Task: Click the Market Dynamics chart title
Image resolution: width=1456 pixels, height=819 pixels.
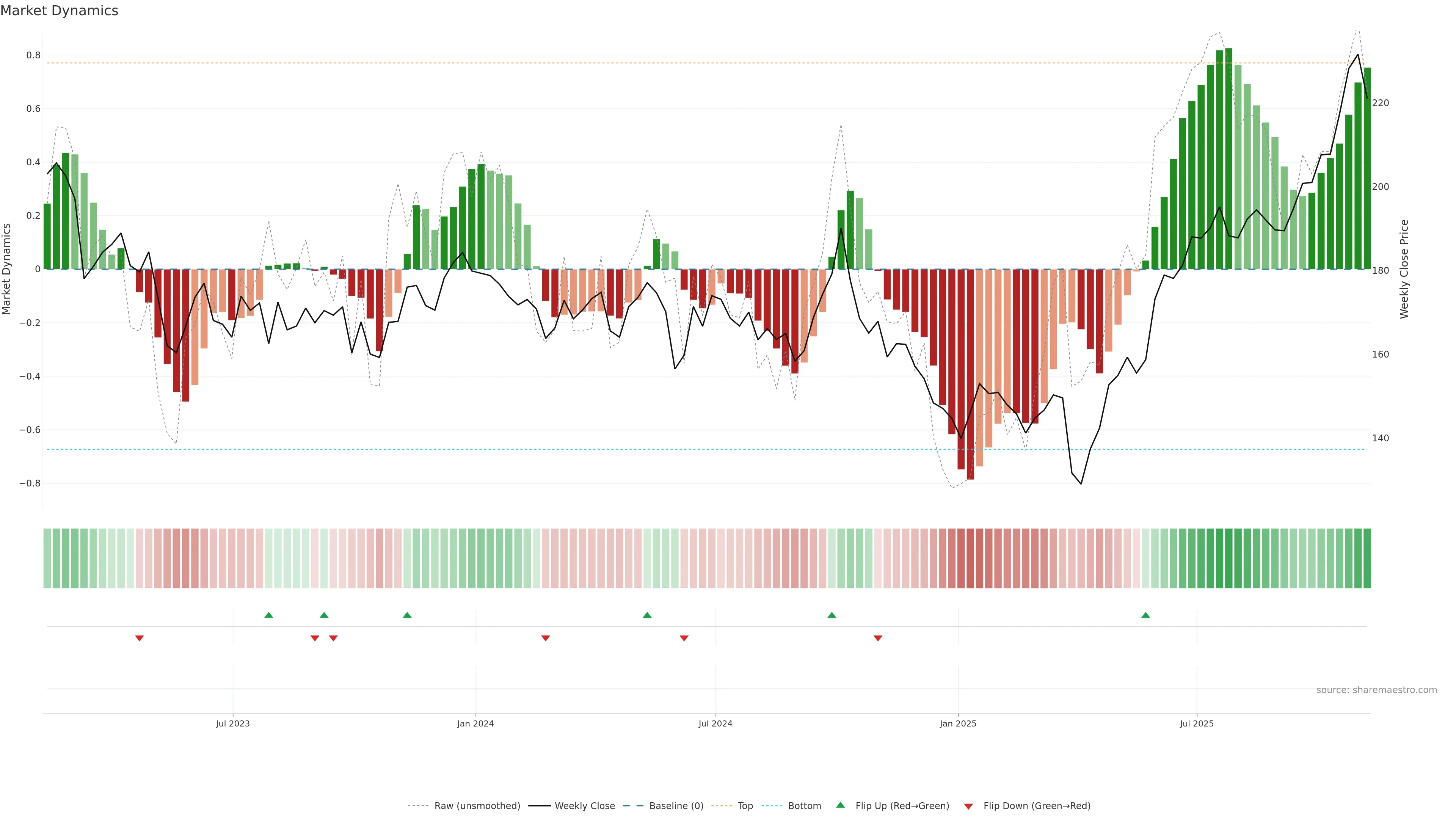Action: 60,11
